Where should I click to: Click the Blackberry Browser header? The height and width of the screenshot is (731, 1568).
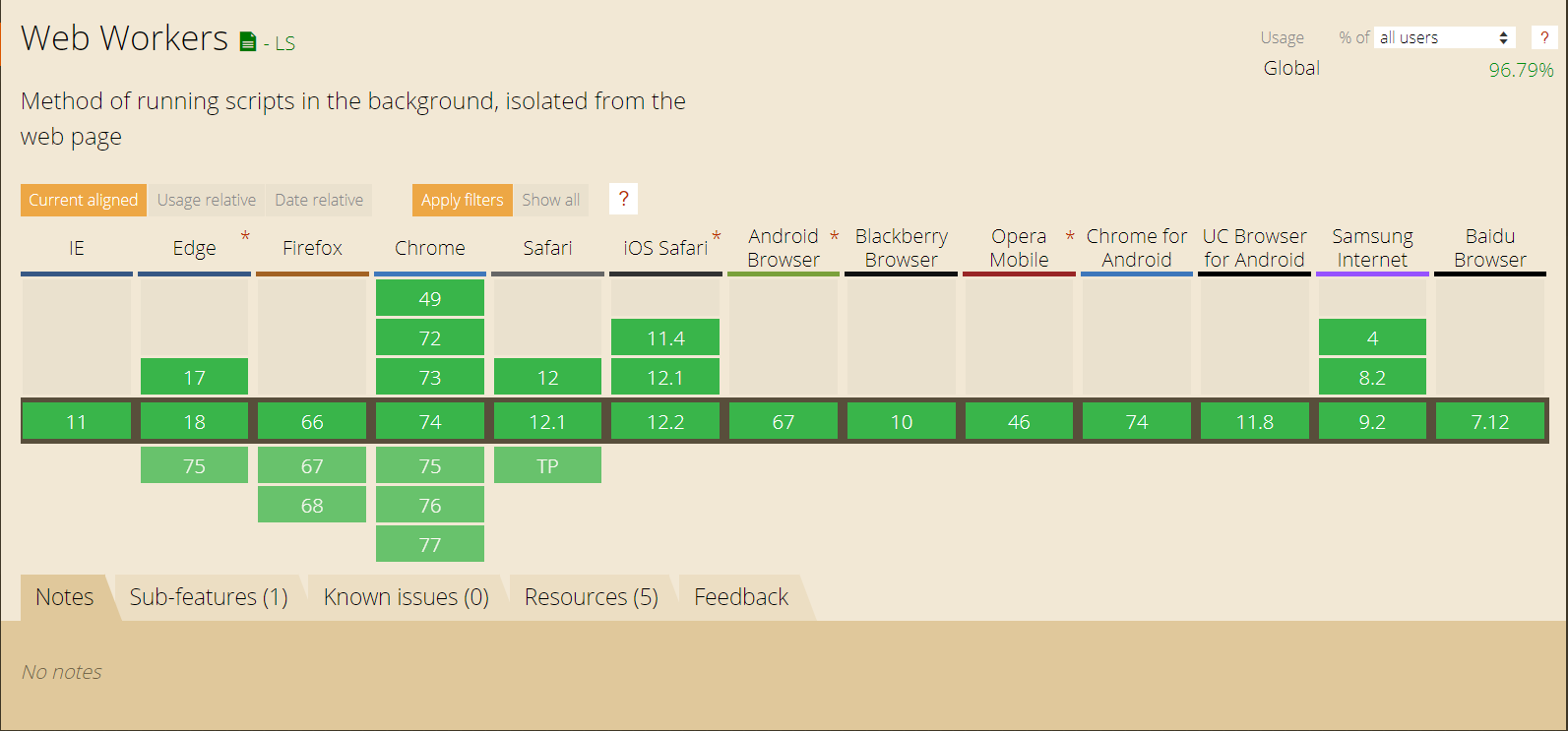(902, 248)
